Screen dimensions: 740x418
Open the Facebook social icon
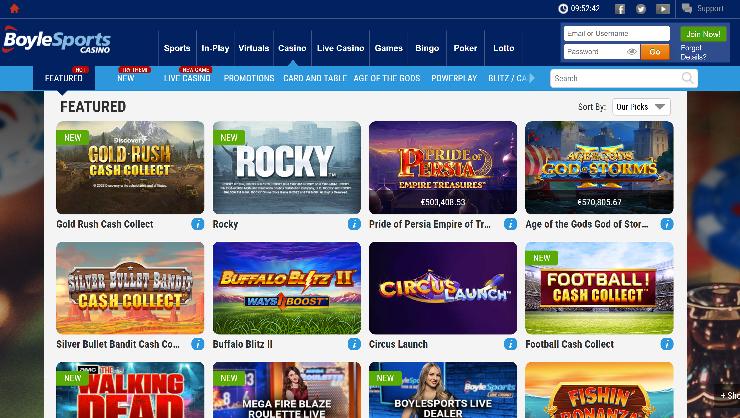pyautogui.click(x=620, y=8)
